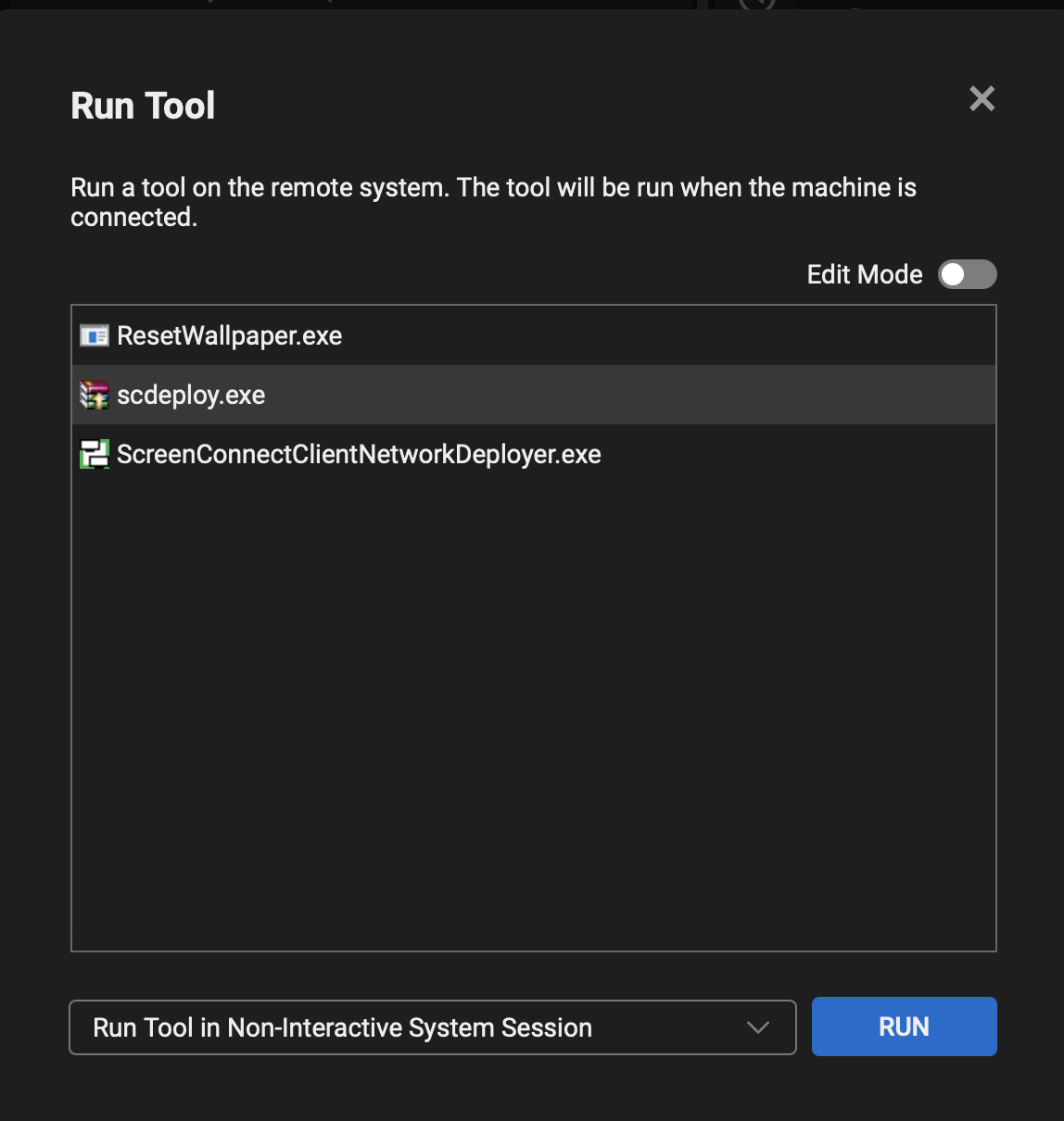Click blank space right of ScreenConnectClientNetworkDeployer.exe row

pos(797,454)
